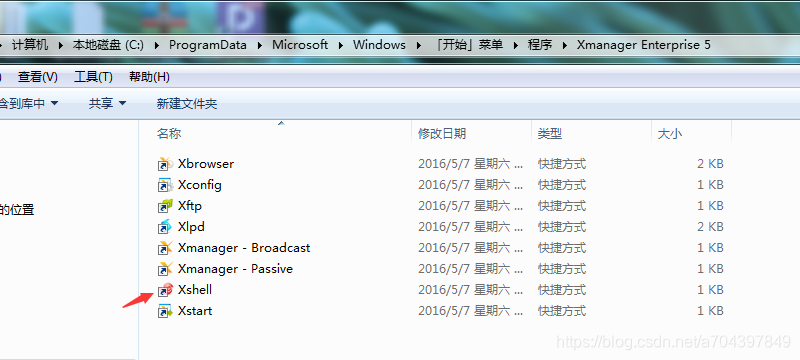Click Xmanager Enterprise 5 breadcrumb
This screenshot has height=360, width=800.
coord(643,45)
